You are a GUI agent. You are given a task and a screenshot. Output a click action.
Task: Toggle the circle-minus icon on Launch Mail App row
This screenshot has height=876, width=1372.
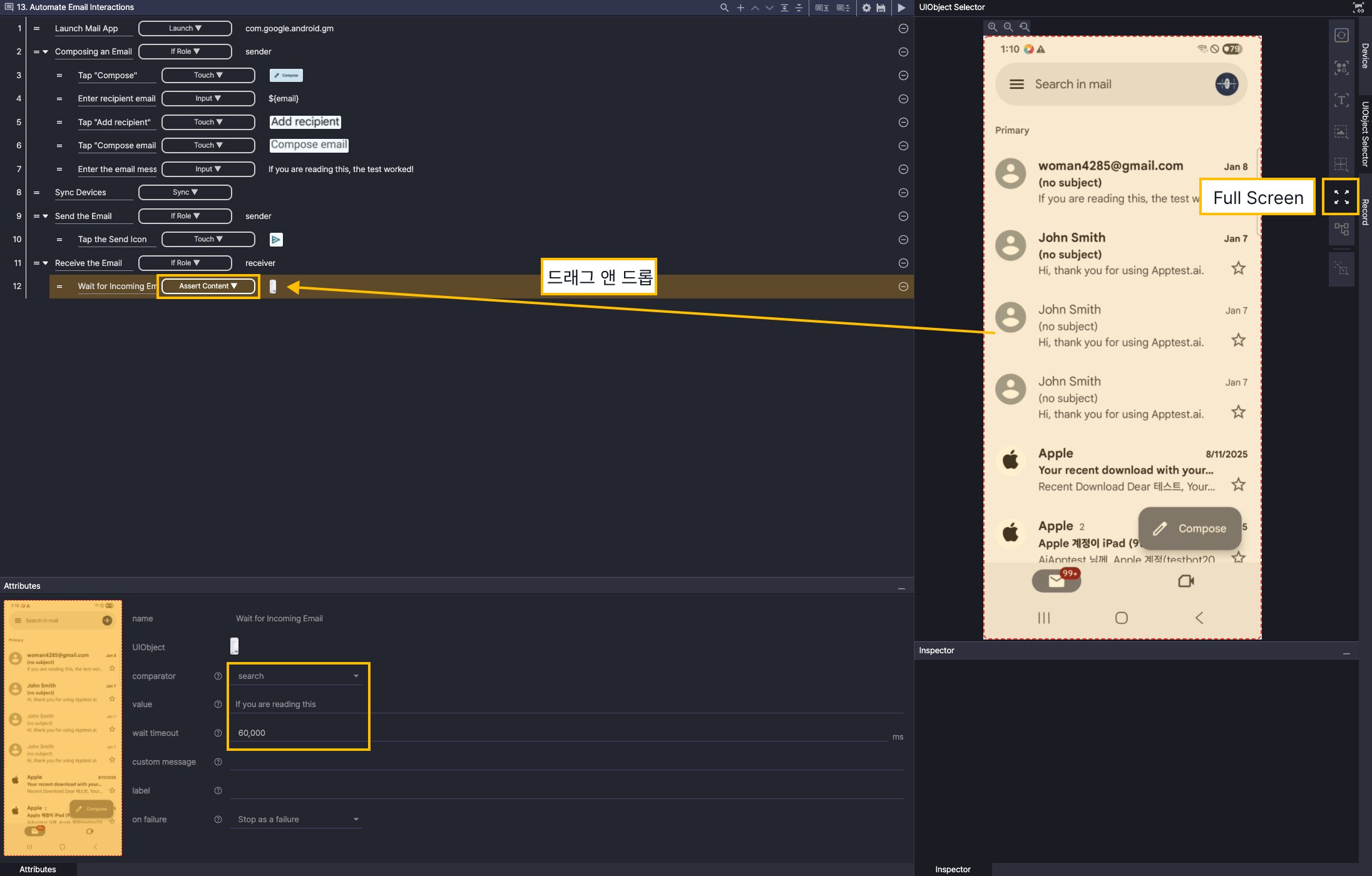(903, 28)
